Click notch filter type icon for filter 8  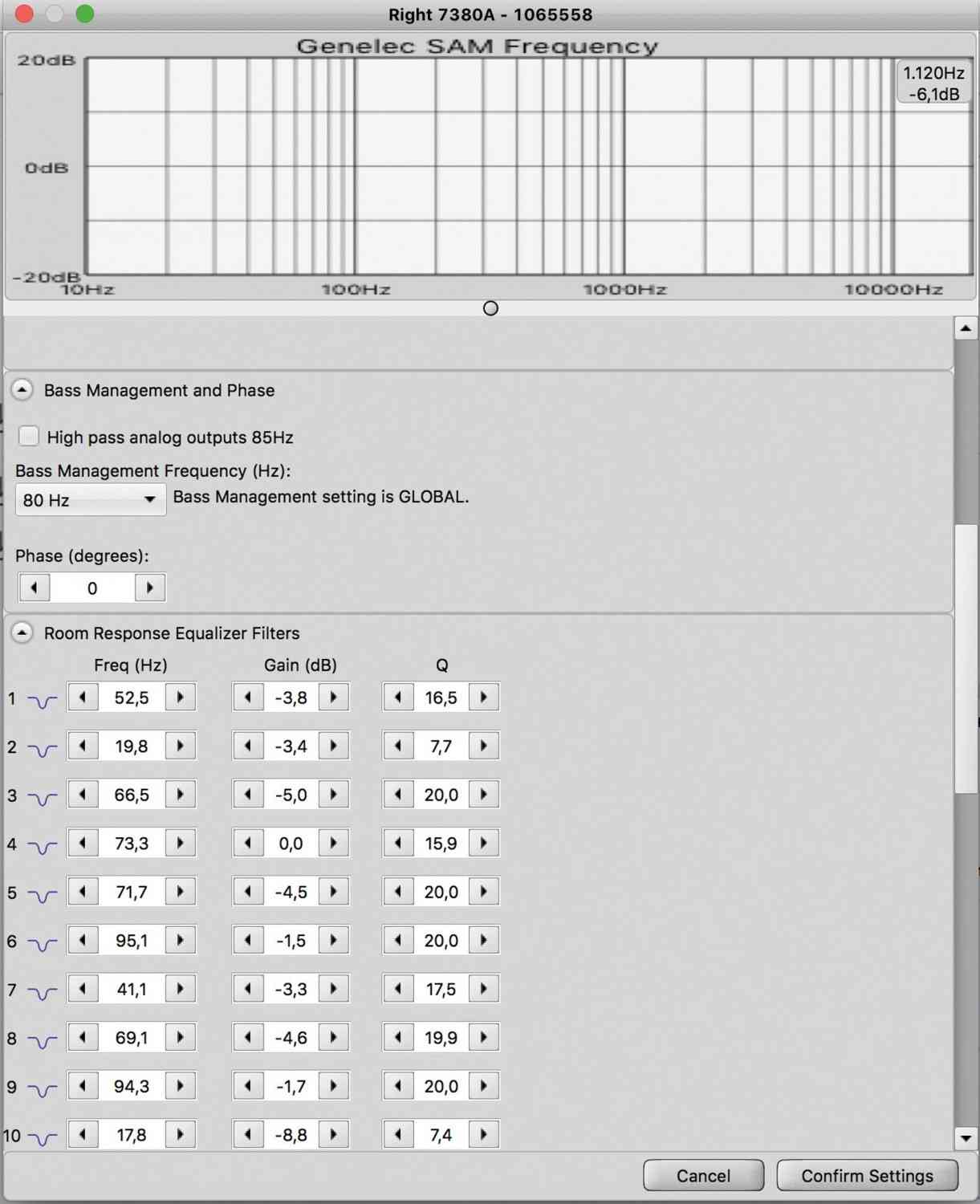42,1041
